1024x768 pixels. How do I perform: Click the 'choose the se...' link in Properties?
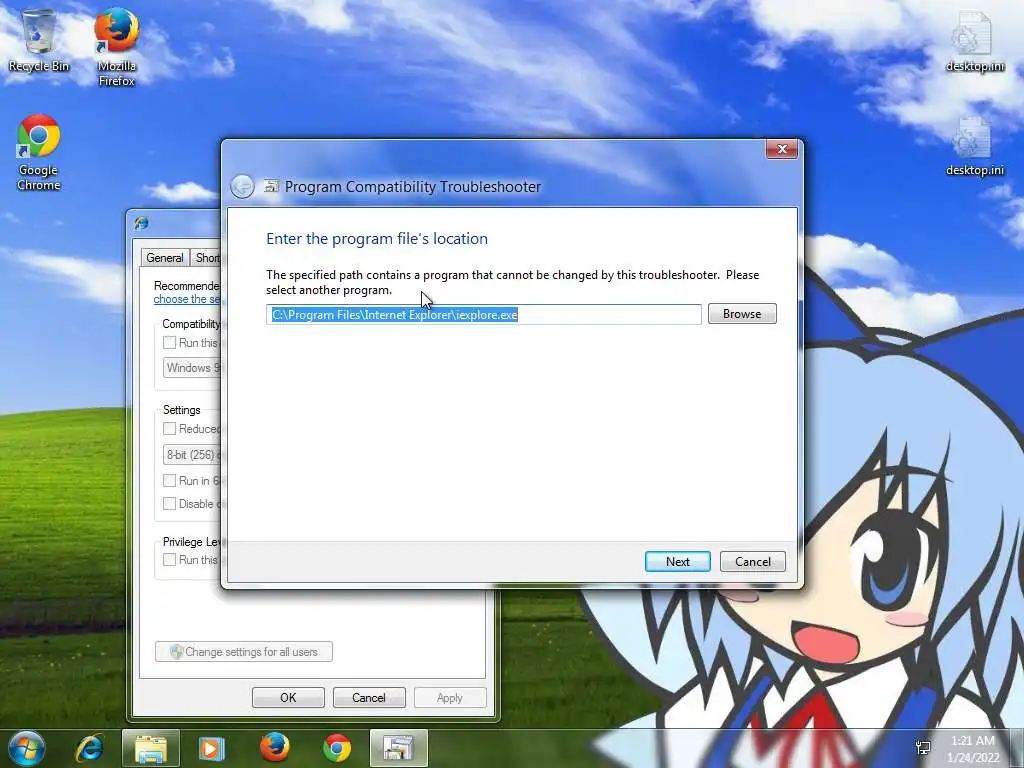(x=187, y=299)
